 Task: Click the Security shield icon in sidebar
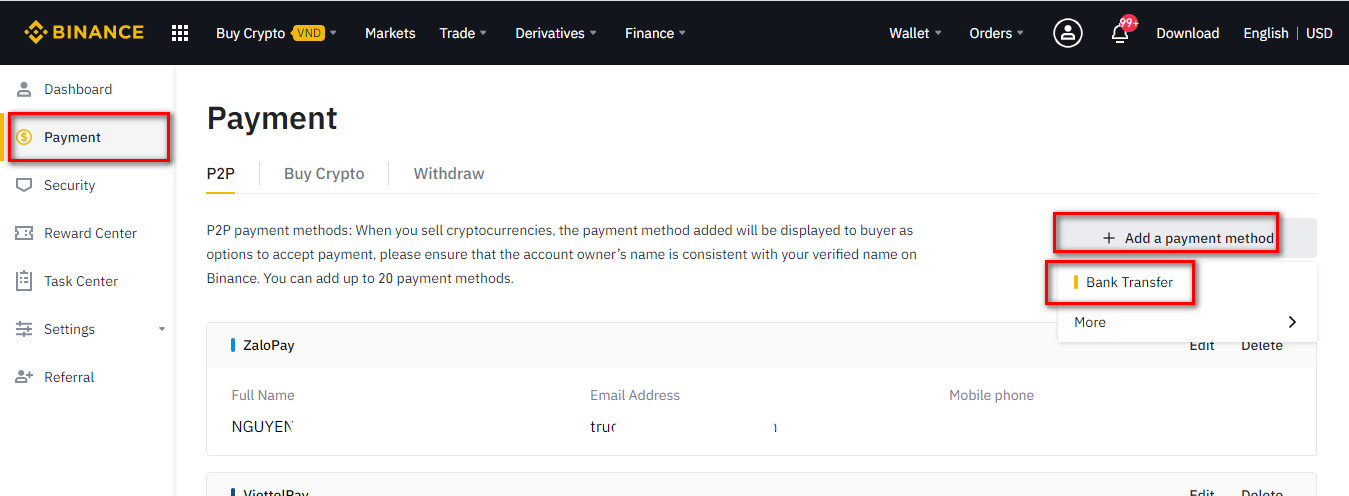(x=24, y=185)
